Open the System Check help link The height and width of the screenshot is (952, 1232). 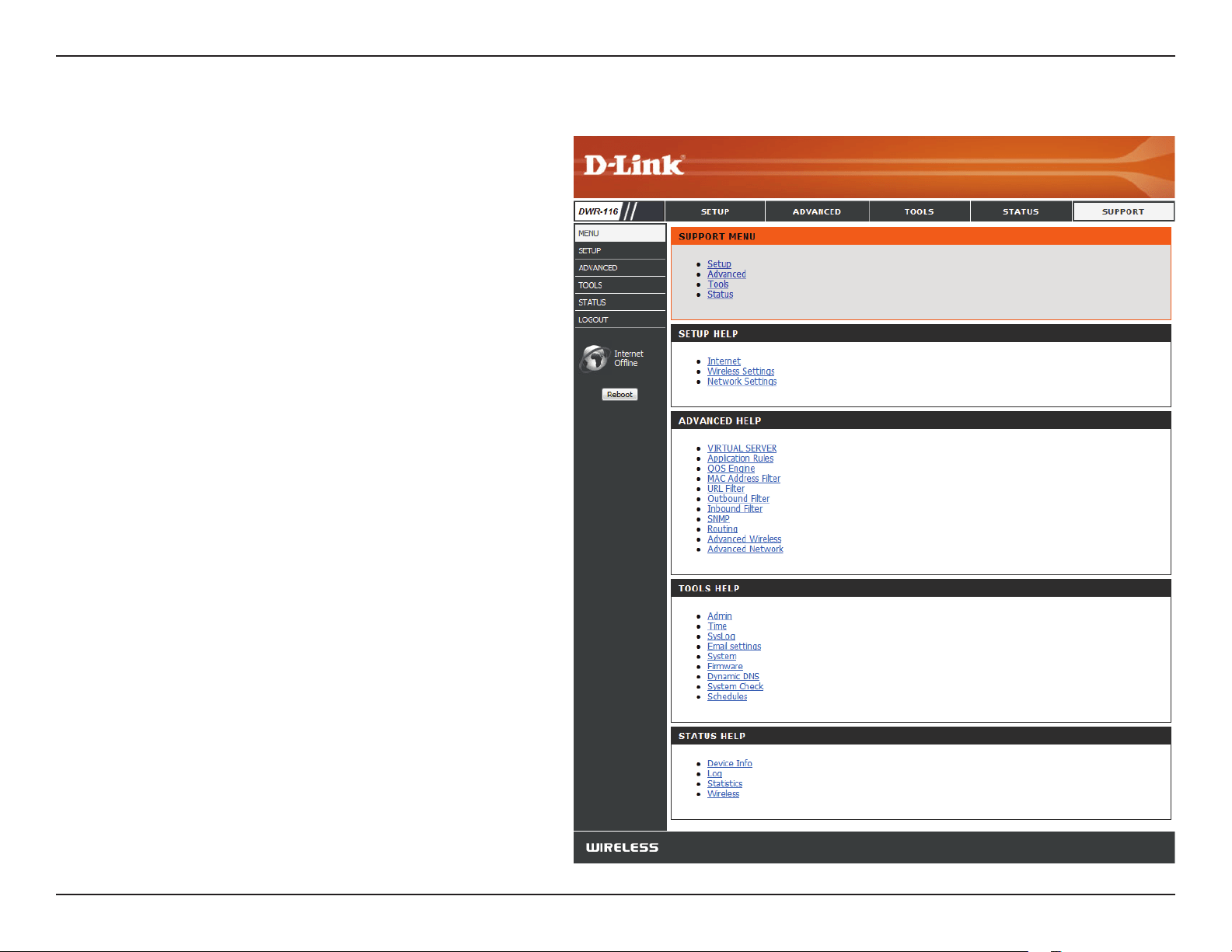coord(735,687)
